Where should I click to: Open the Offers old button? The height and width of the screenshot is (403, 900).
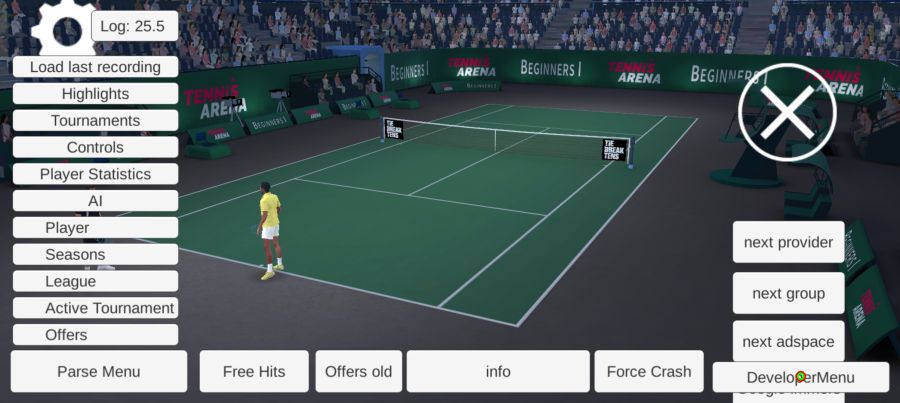(x=359, y=371)
